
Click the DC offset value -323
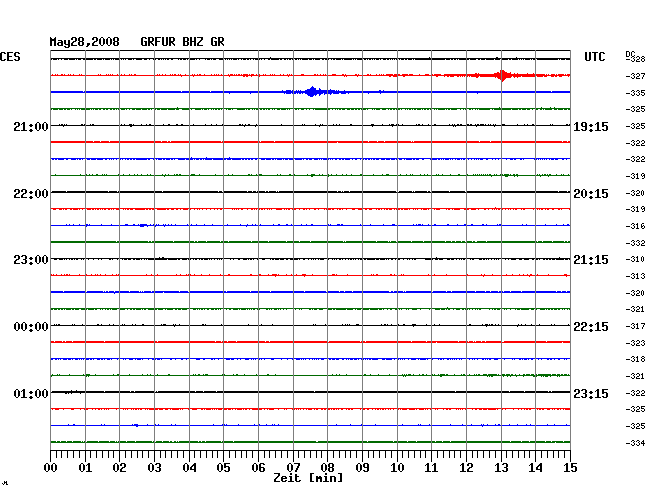tap(635, 343)
